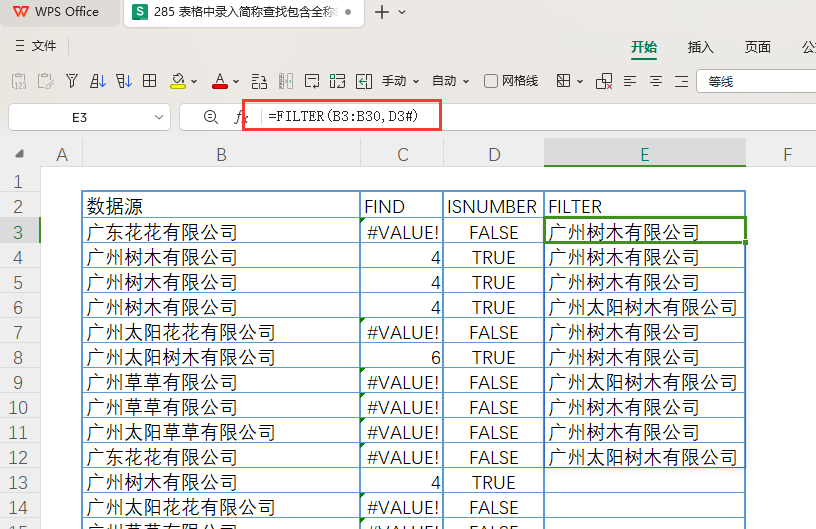Screen dimensions: 816x529
Task: Select cell B11 广州太阳草草有限公司
Action: [x=221, y=432]
